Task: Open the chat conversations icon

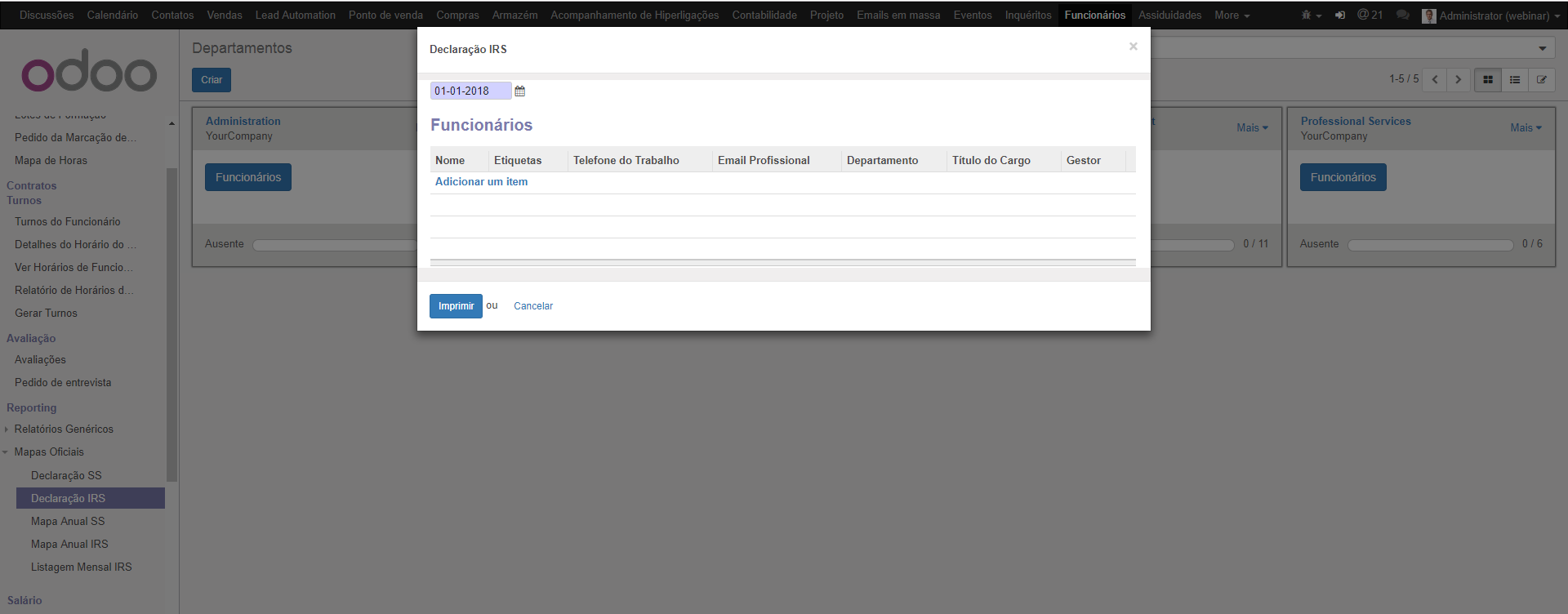Action: (x=1402, y=16)
